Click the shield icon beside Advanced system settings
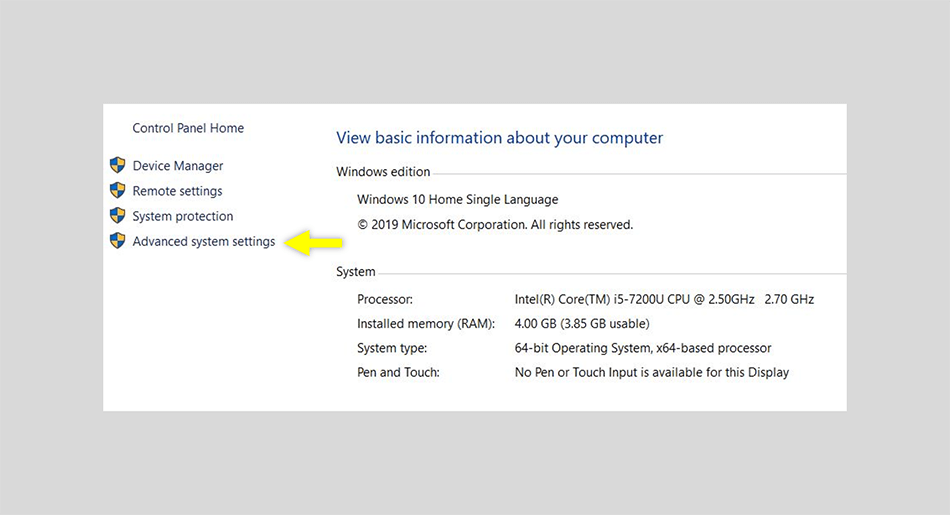The width and height of the screenshot is (950, 515). pyautogui.click(x=118, y=241)
